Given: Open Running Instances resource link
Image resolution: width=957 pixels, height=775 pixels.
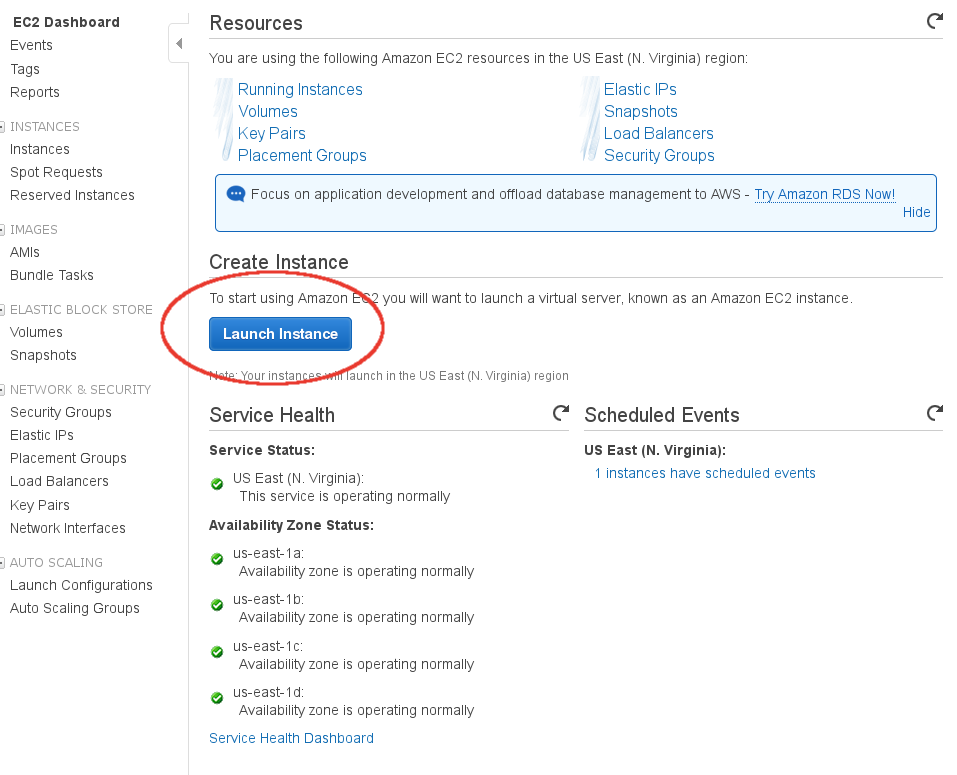Looking at the screenshot, I should click(300, 89).
